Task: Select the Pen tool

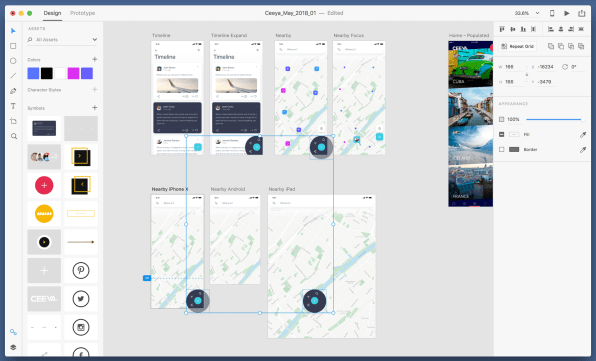Action: point(13,91)
